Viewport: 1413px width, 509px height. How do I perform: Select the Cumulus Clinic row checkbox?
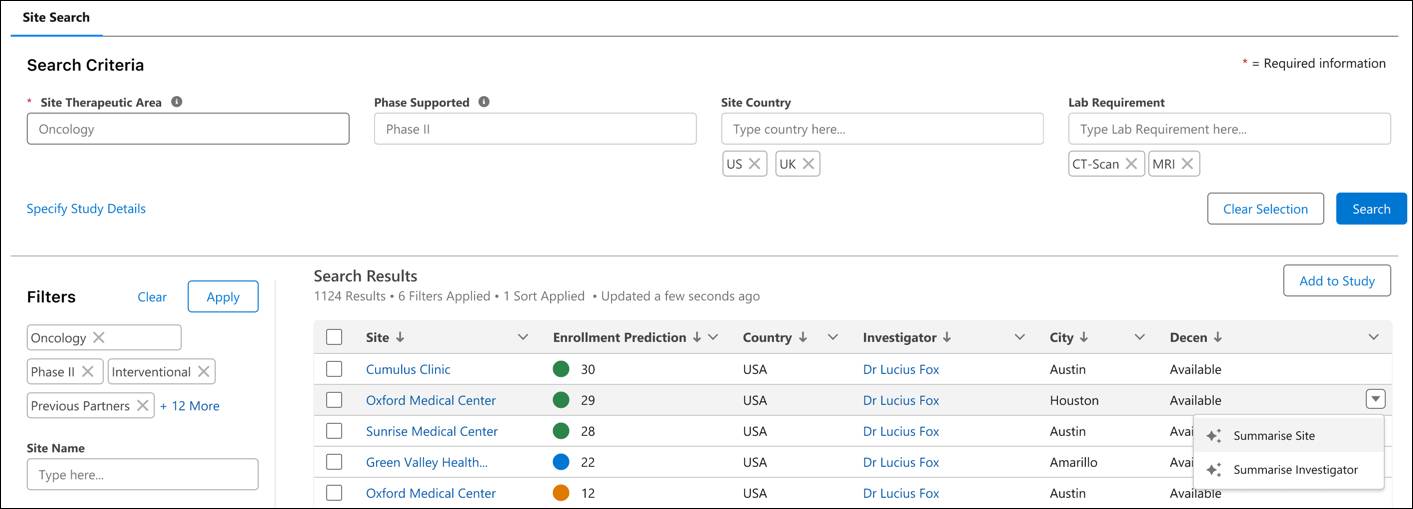click(334, 369)
